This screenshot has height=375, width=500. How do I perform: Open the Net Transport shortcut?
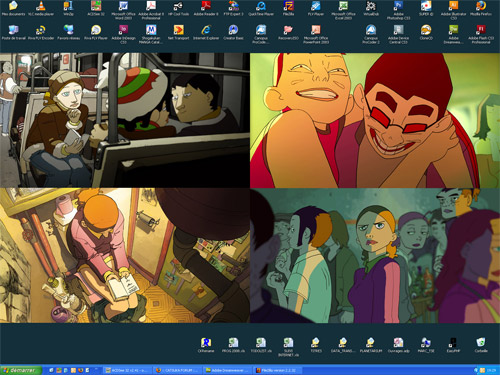pyautogui.click(x=178, y=32)
